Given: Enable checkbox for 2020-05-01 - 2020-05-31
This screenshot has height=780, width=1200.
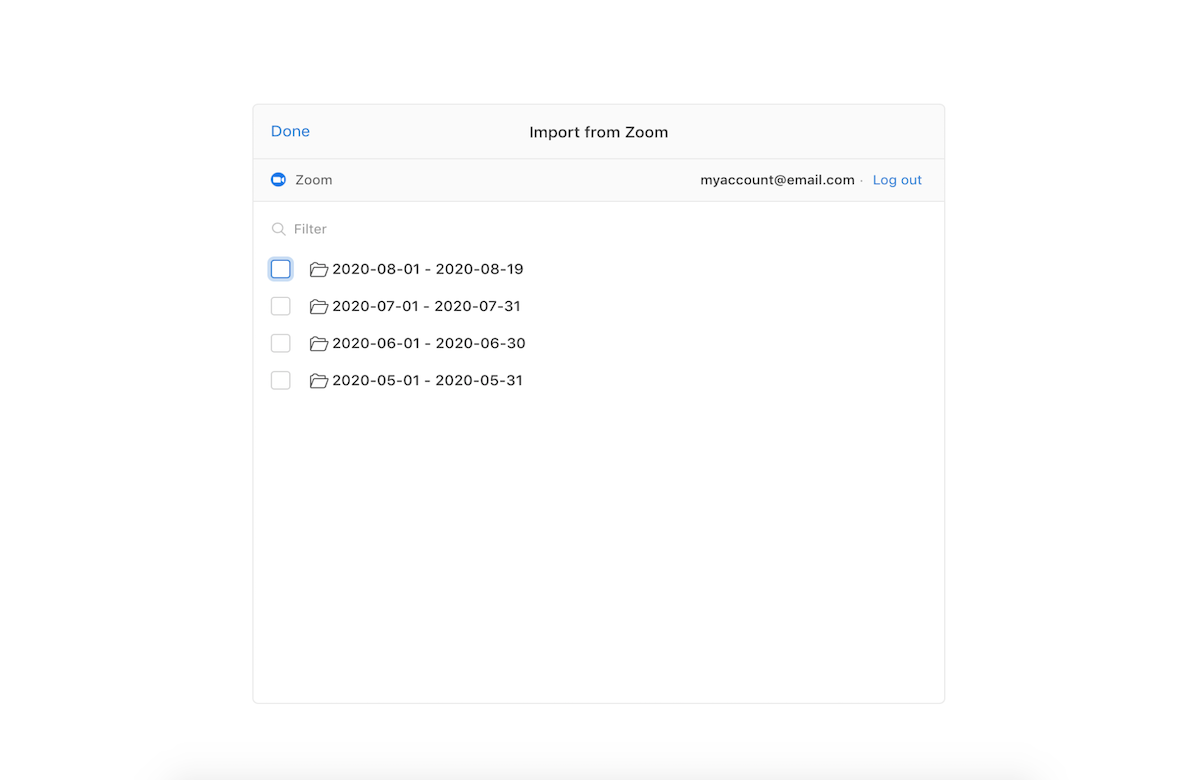Looking at the screenshot, I should coord(281,380).
